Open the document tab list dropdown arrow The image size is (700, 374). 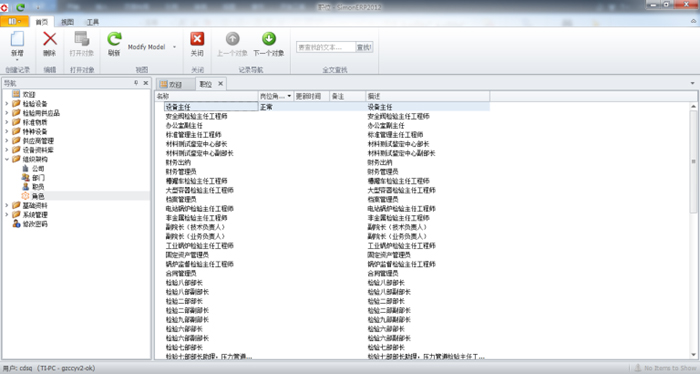[x=692, y=83]
